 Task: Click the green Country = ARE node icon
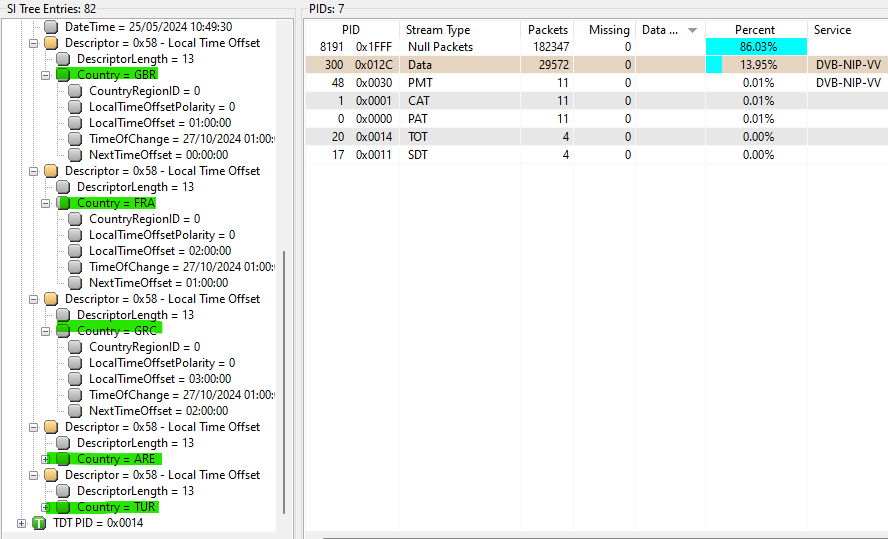(x=63, y=459)
